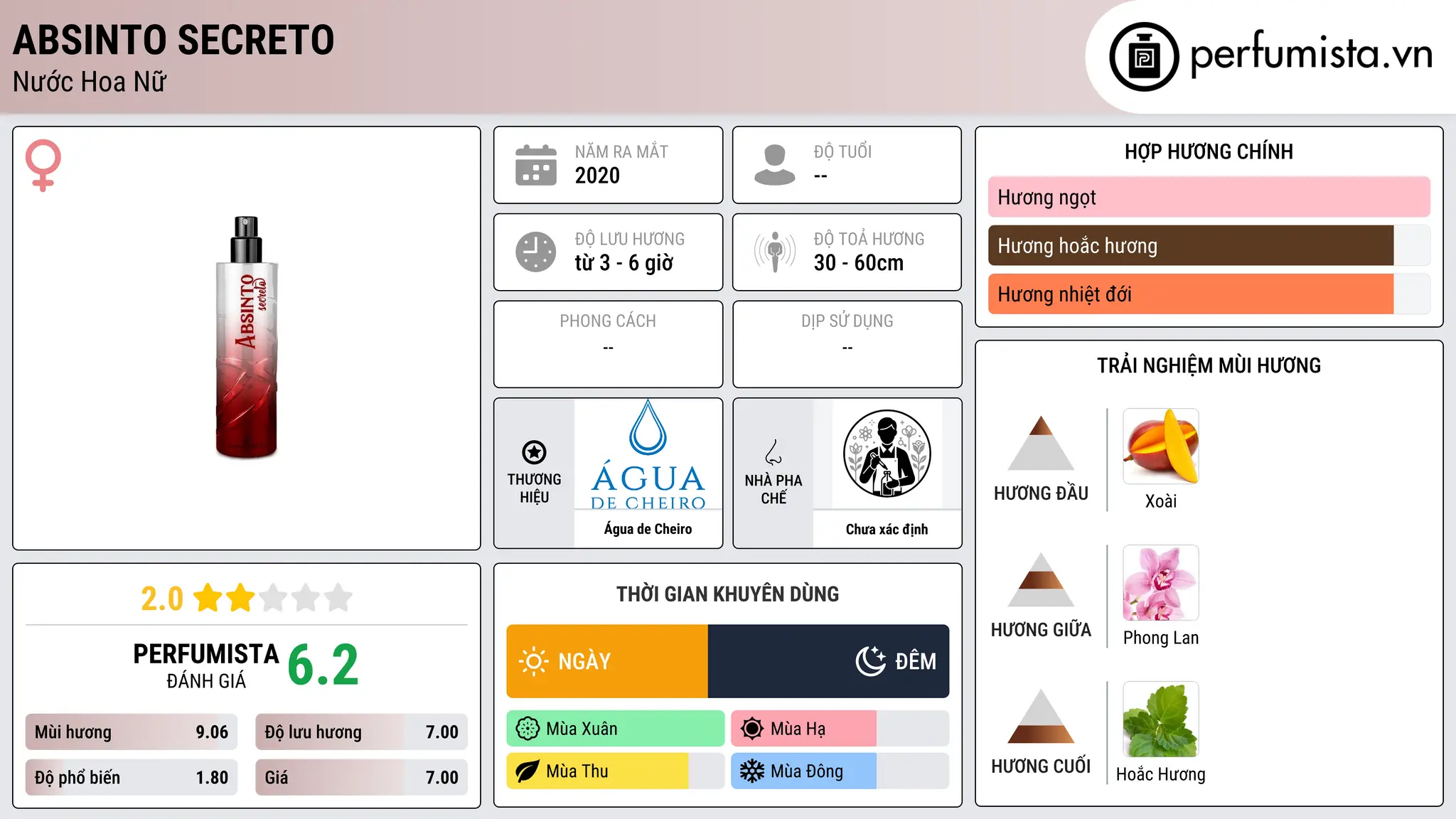Open the perfumista.vn site name
The height and width of the screenshot is (819, 1456).
click(x=1311, y=55)
